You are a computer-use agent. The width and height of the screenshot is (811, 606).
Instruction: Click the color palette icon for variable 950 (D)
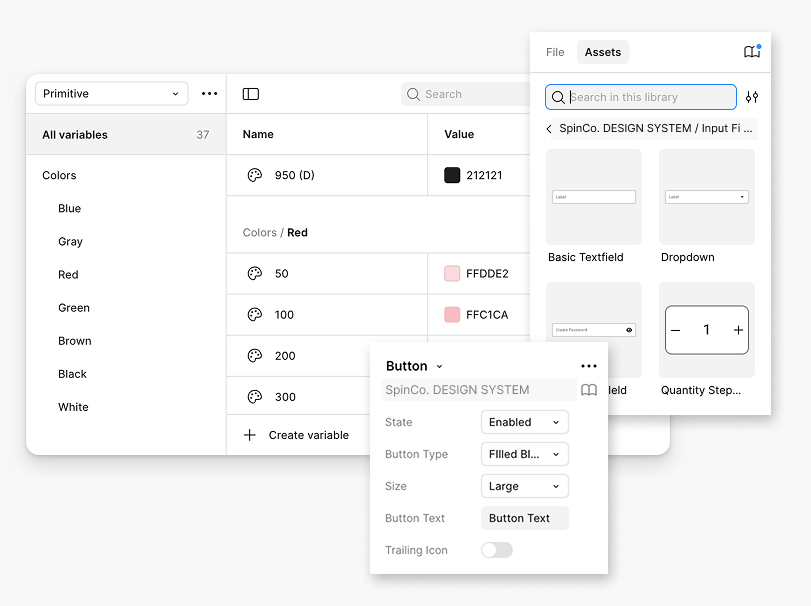[254, 175]
